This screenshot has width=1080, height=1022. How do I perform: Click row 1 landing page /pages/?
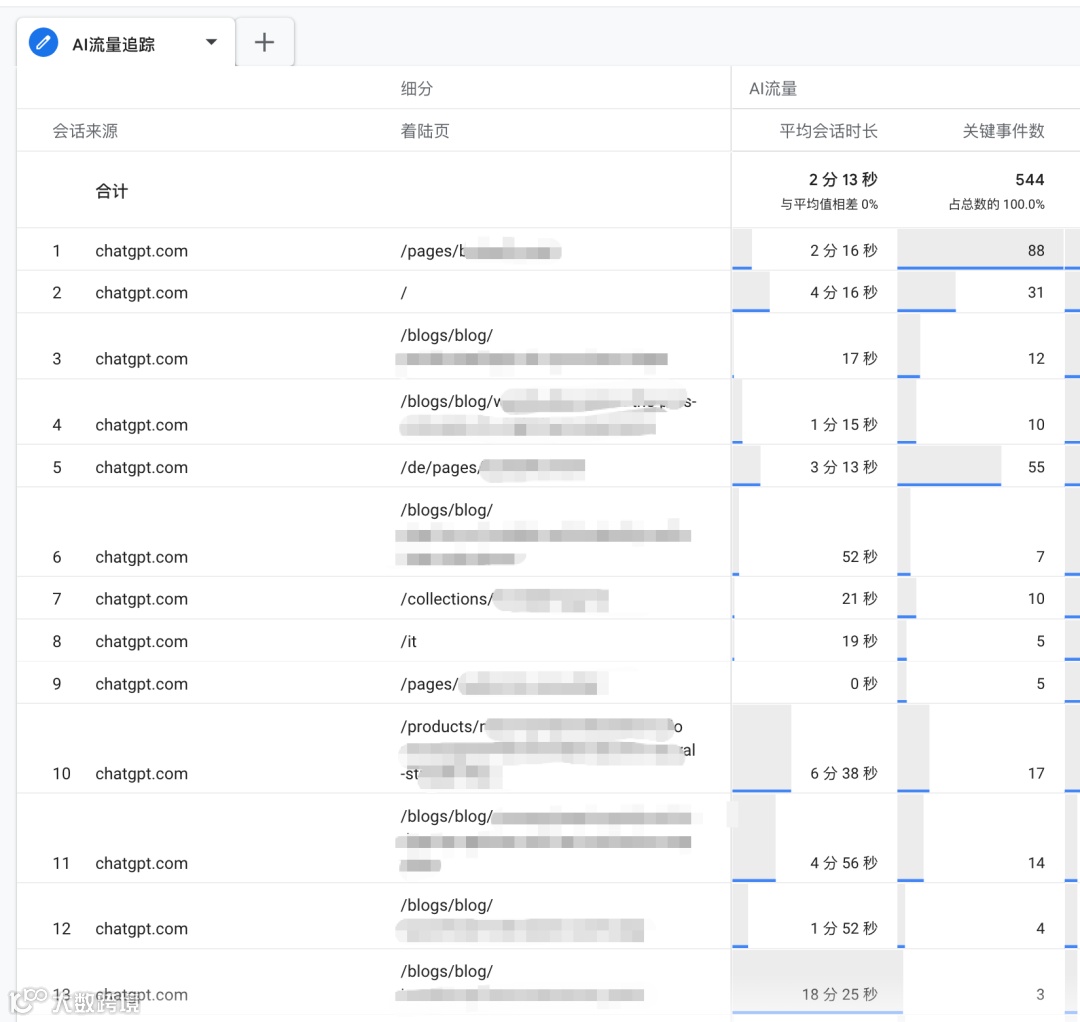click(x=481, y=251)
